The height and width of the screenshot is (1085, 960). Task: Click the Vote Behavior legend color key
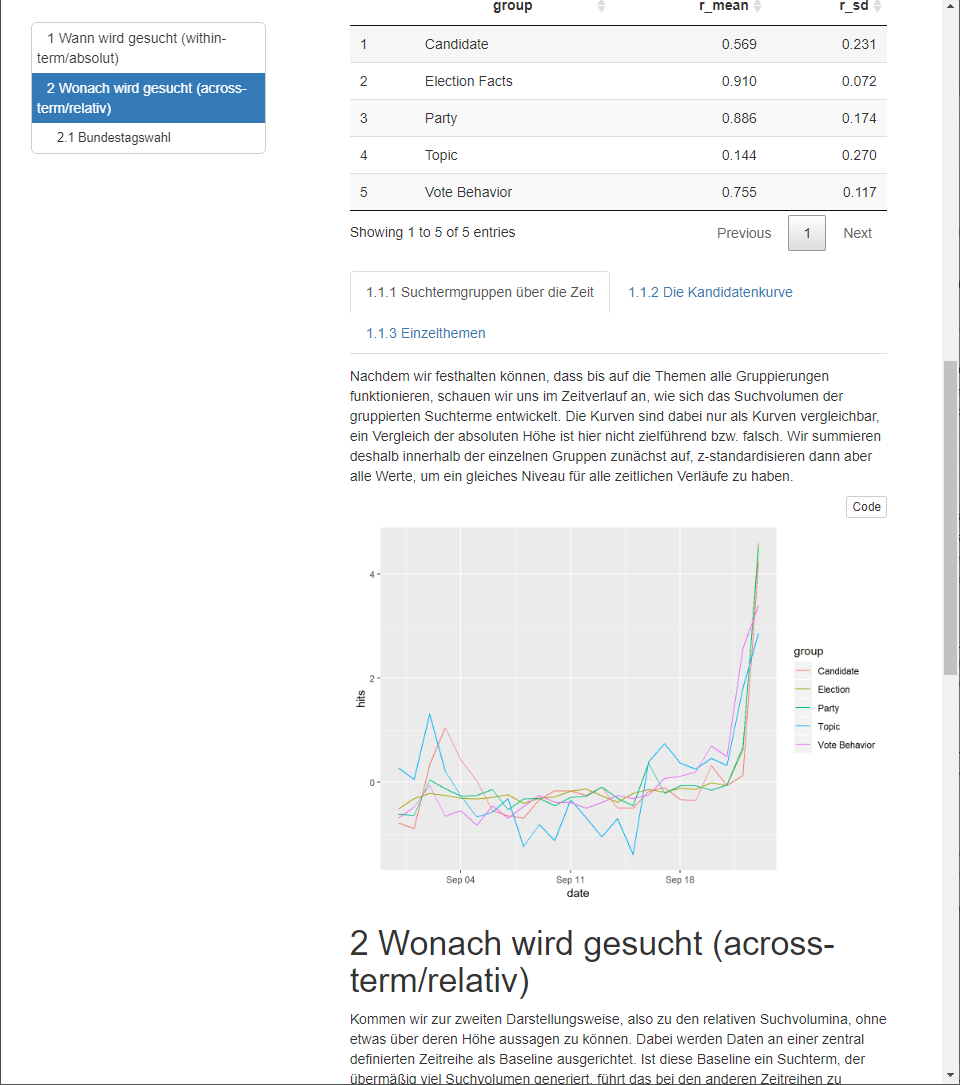(x=803, y=745)
